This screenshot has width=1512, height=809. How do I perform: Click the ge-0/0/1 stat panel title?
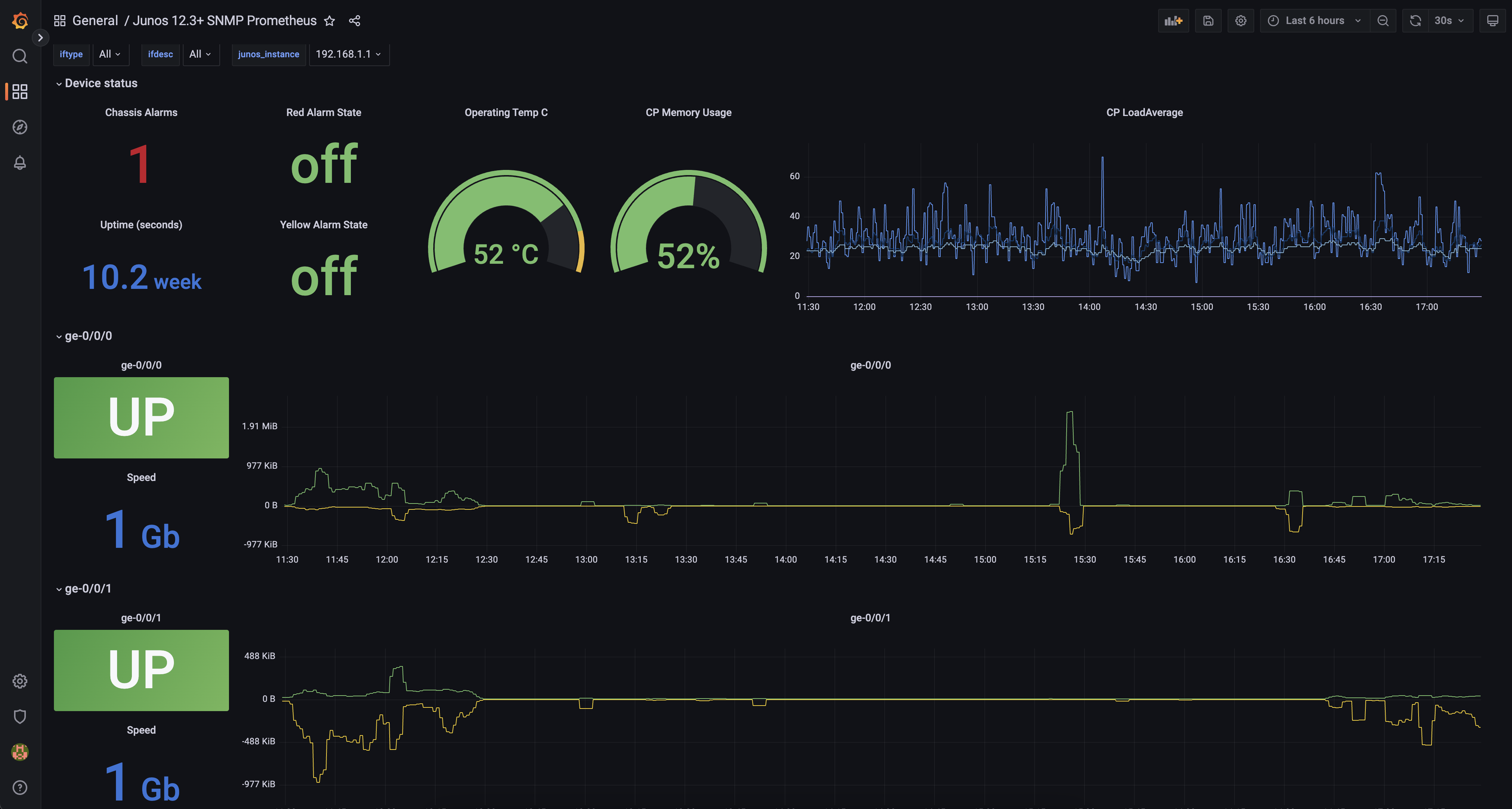[x=141, y=618]
